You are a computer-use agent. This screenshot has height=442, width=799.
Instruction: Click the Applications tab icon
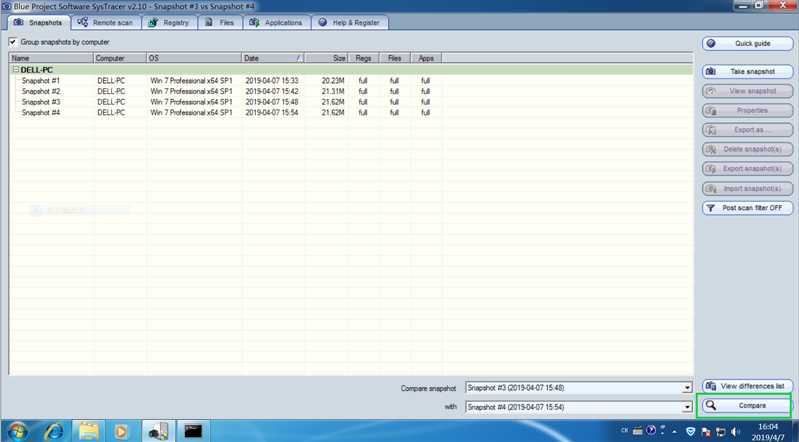pyautogui.click(x=254, y=22)
